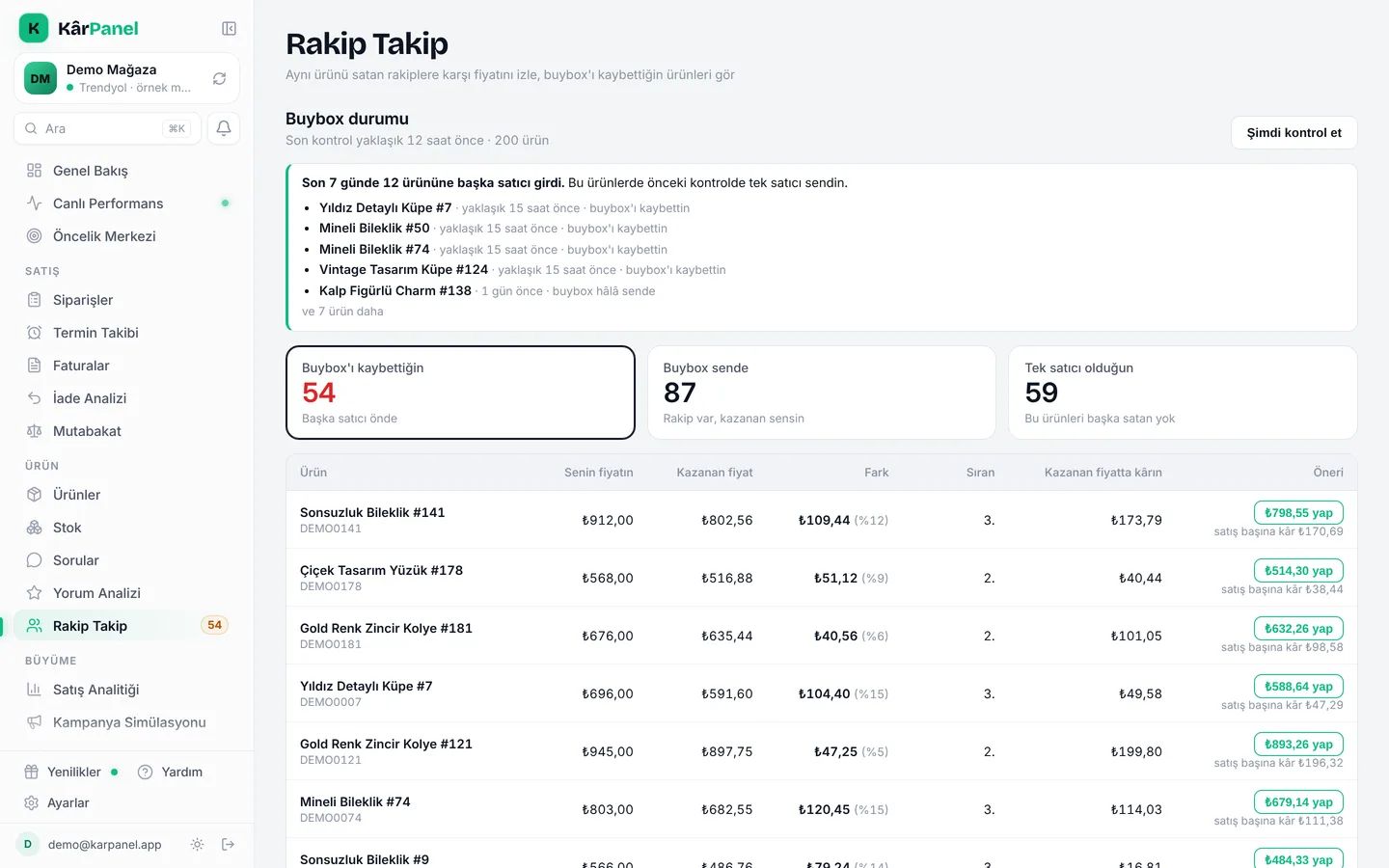Collapse the sidebar panel icon
Viewport: 1389px width, 868px height.
click(x=229, y=29)
